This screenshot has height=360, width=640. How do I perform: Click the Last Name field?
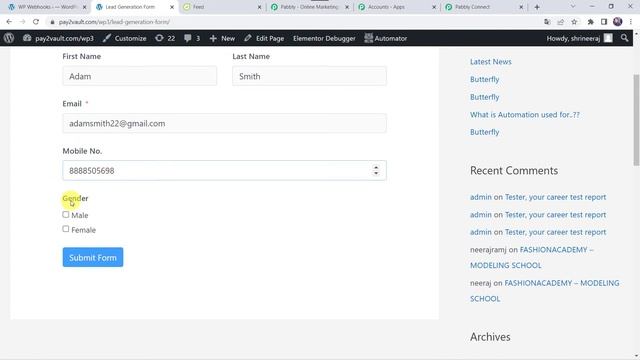coord(309,76)
